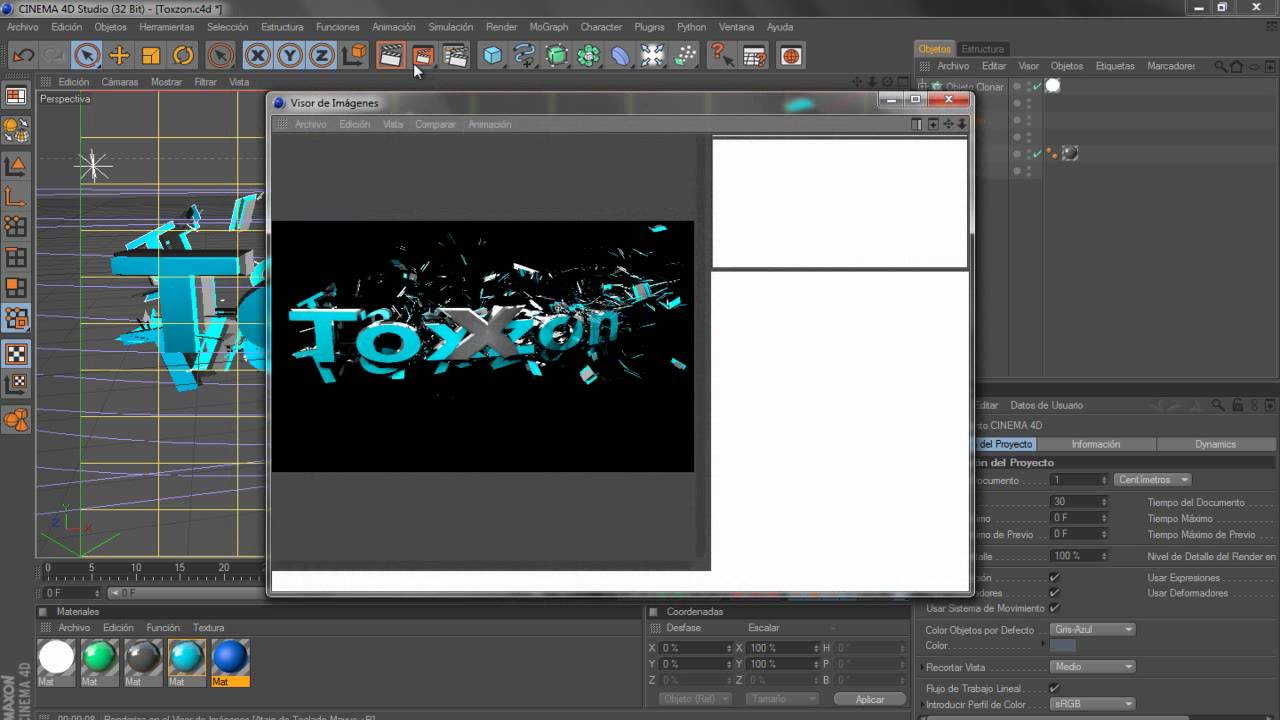Click the Color swatch in project settings
Image resolution: width=1280 pixels, height=720 pixels.
(1063, 646)
